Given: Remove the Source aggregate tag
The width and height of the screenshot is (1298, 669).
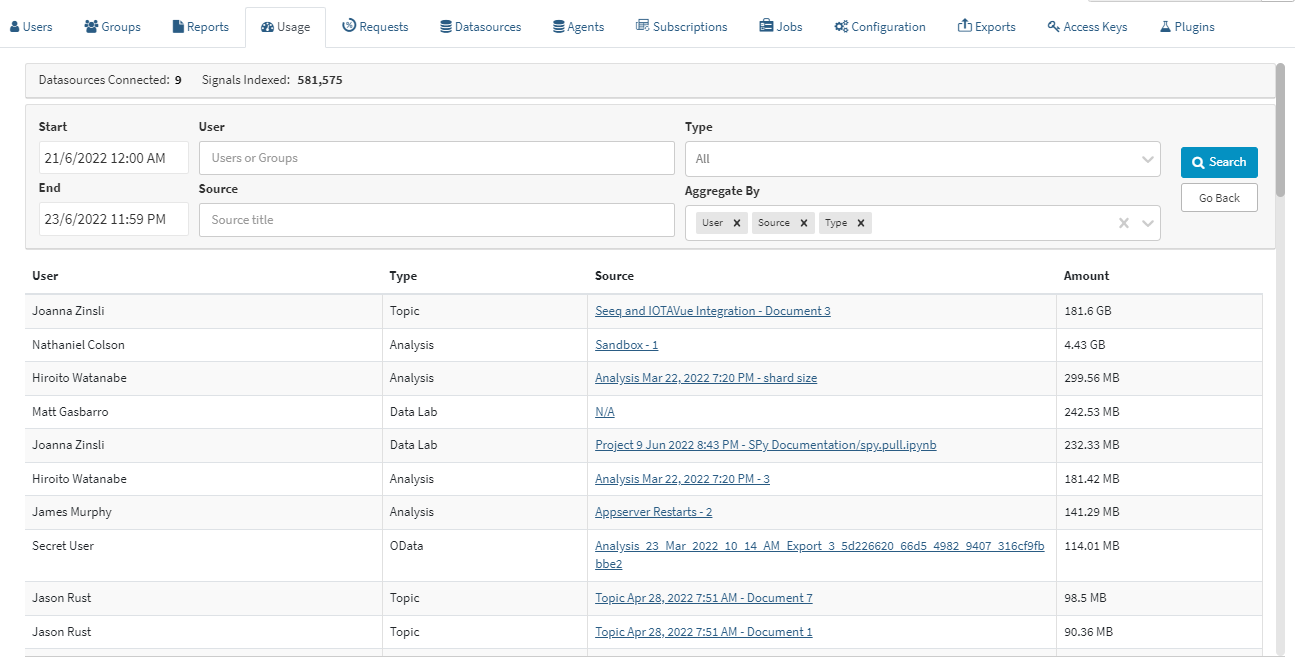Looking at the screenshot, I should tap(803, 223).
